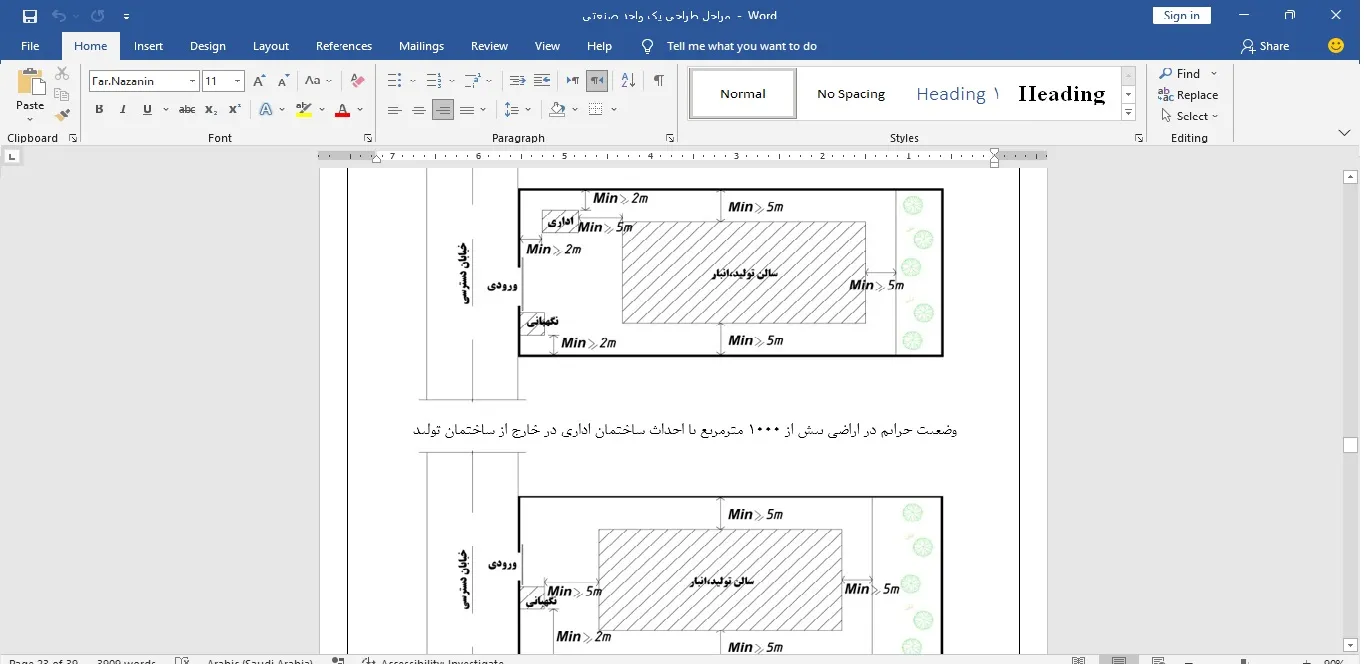
Task: Click the Clear All Formatting eraser icon
Action: coord(358,81)
